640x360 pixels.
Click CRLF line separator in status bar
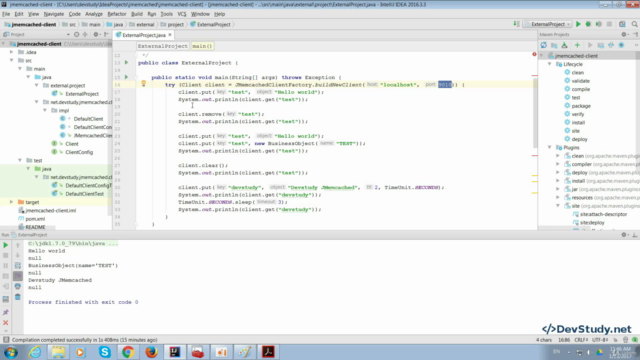tap(581, 340)
